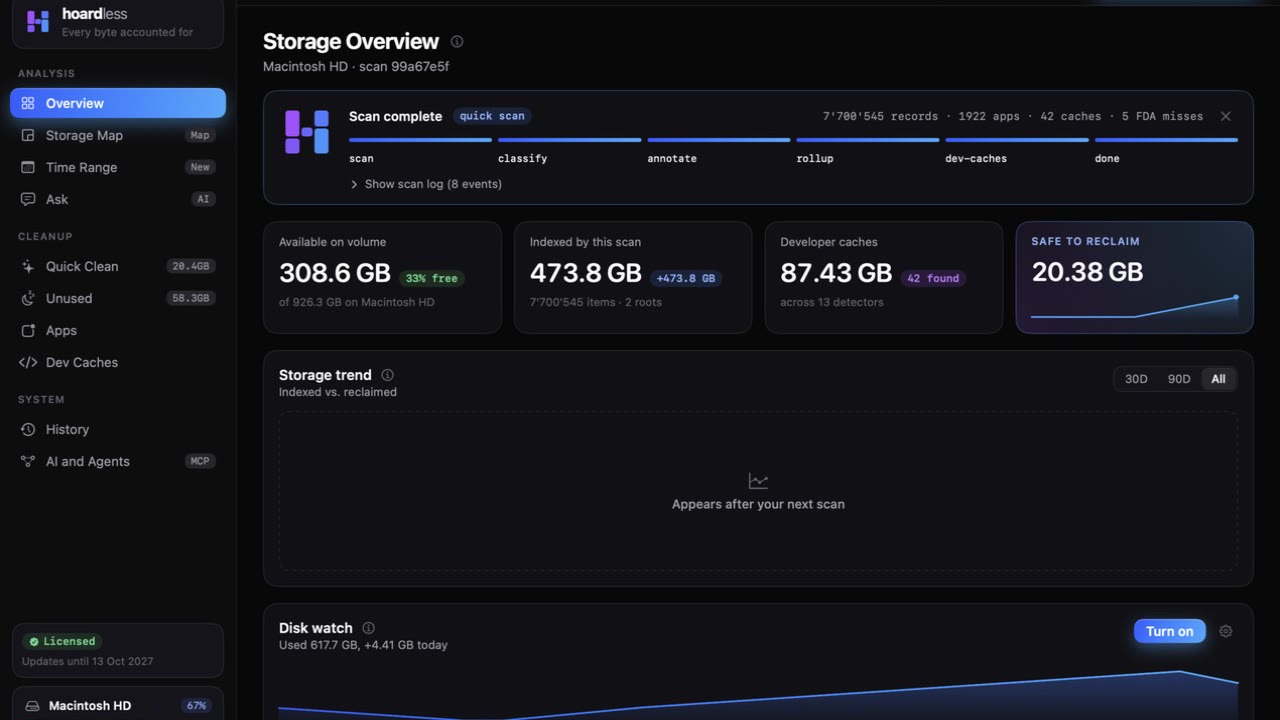Open the Developer caches card
The image size is (1280, 720).
tap(884, 277)
